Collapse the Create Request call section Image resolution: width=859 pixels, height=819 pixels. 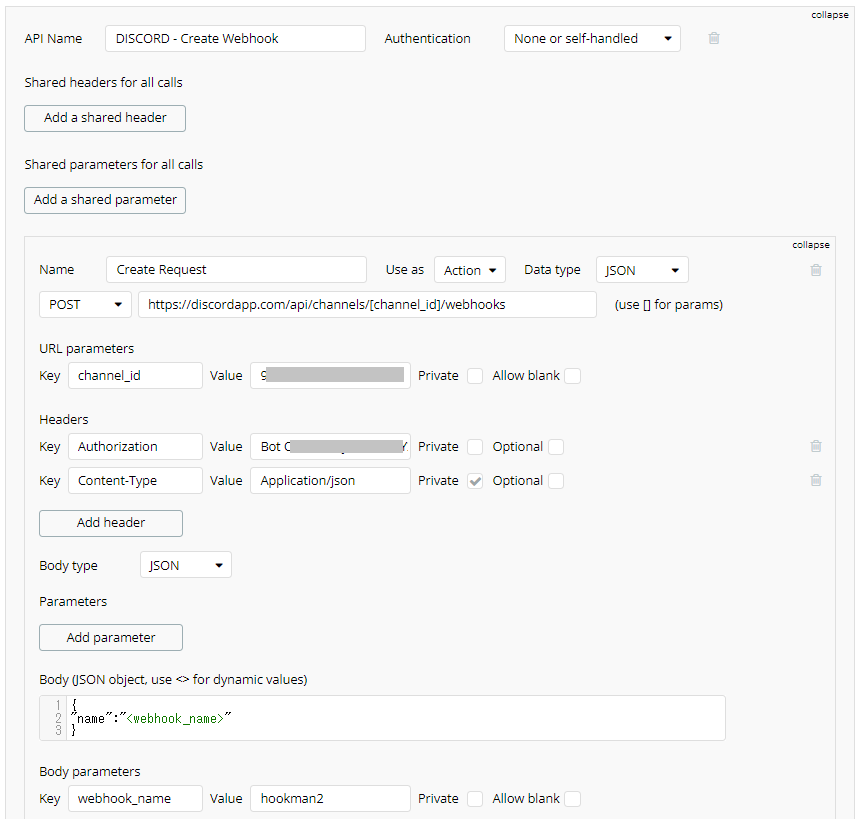811,245
